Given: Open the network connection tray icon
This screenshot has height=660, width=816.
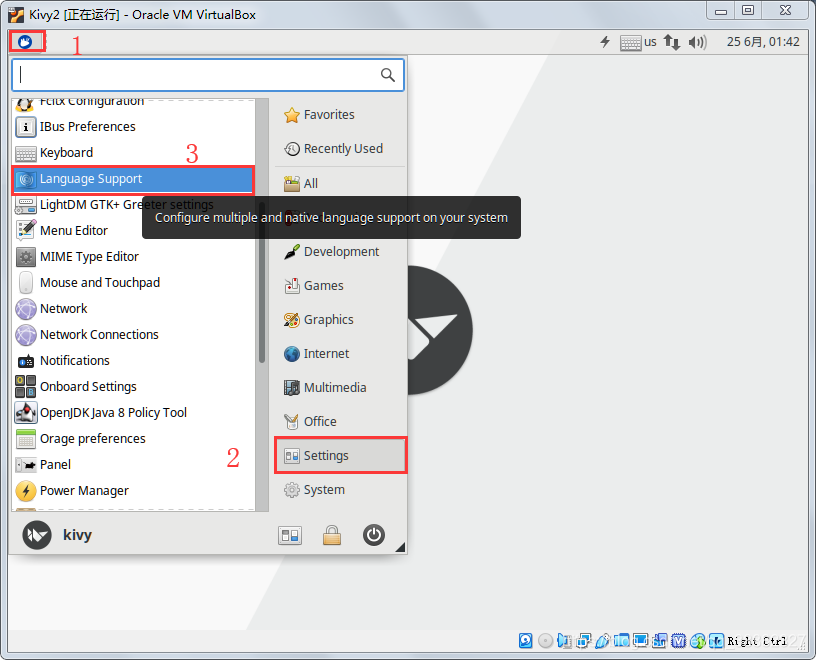Looking at the screenshot, I should [x=671, y=42].
